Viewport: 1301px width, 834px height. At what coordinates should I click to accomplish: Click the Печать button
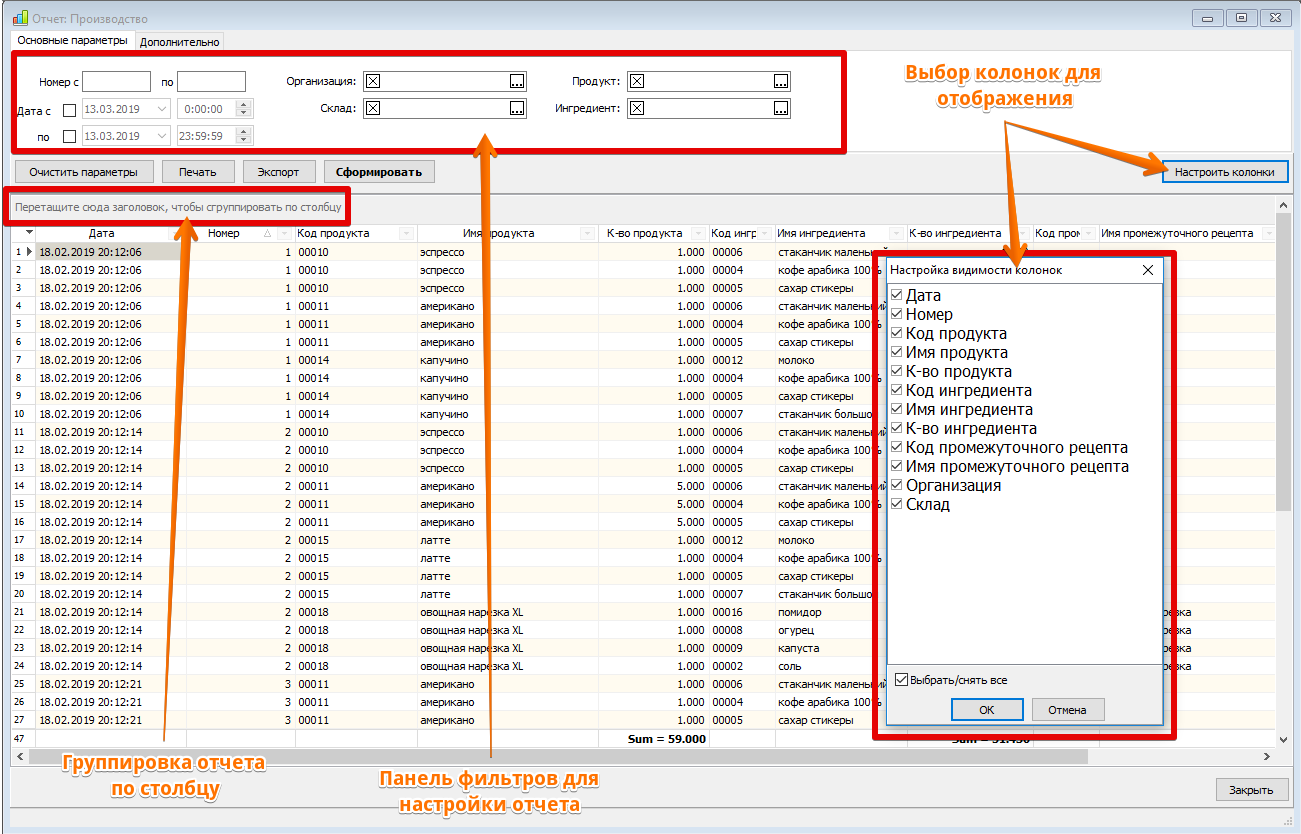[197, 172]
